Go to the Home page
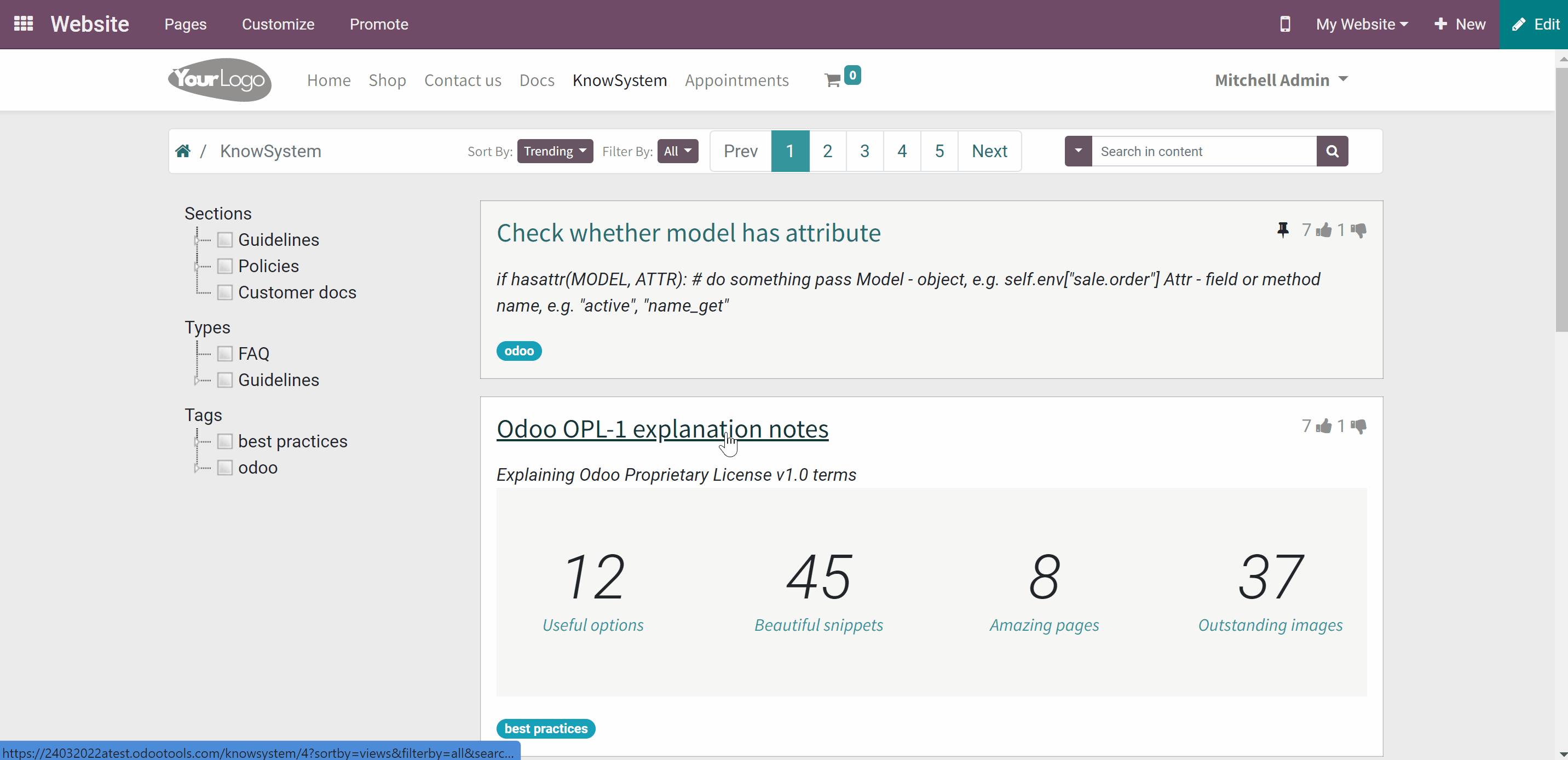Viewport: 1568px width, 760px height. [328, 80]
